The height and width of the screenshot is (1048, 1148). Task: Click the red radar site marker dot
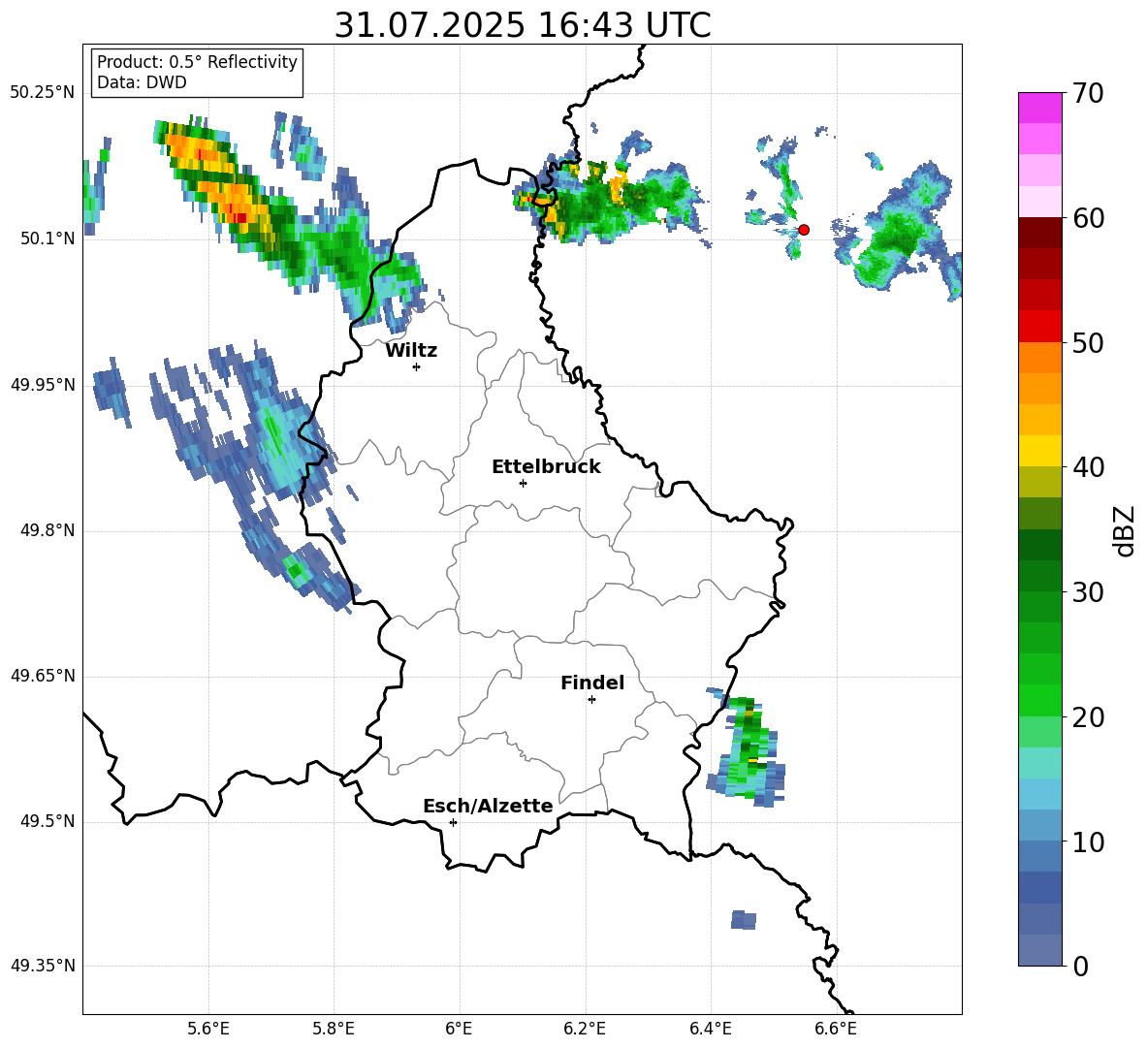[803, 230]
